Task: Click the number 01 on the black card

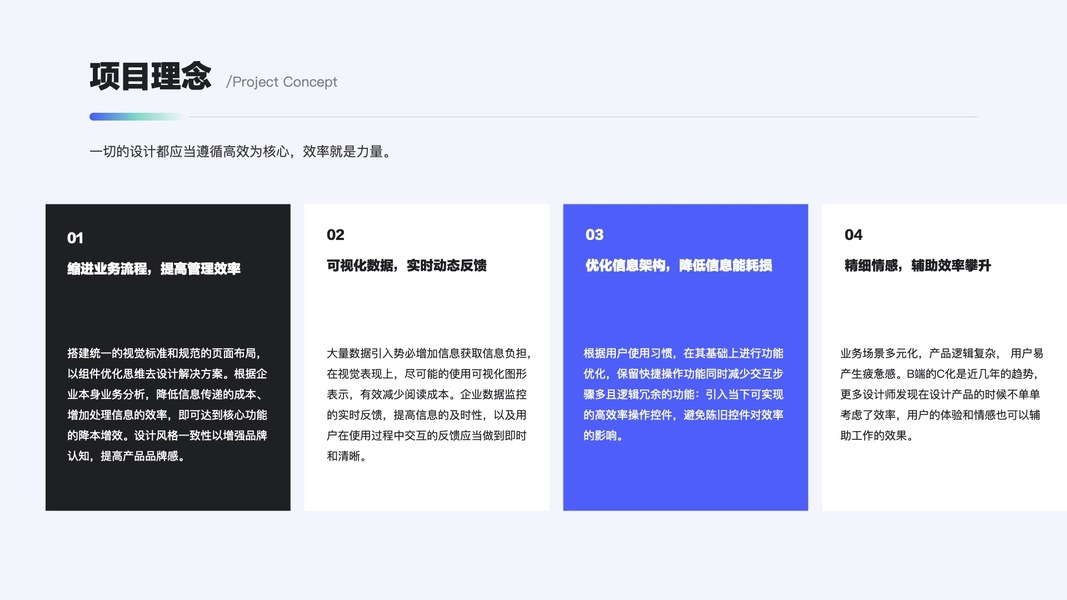Action: click(x=75, y=238)
